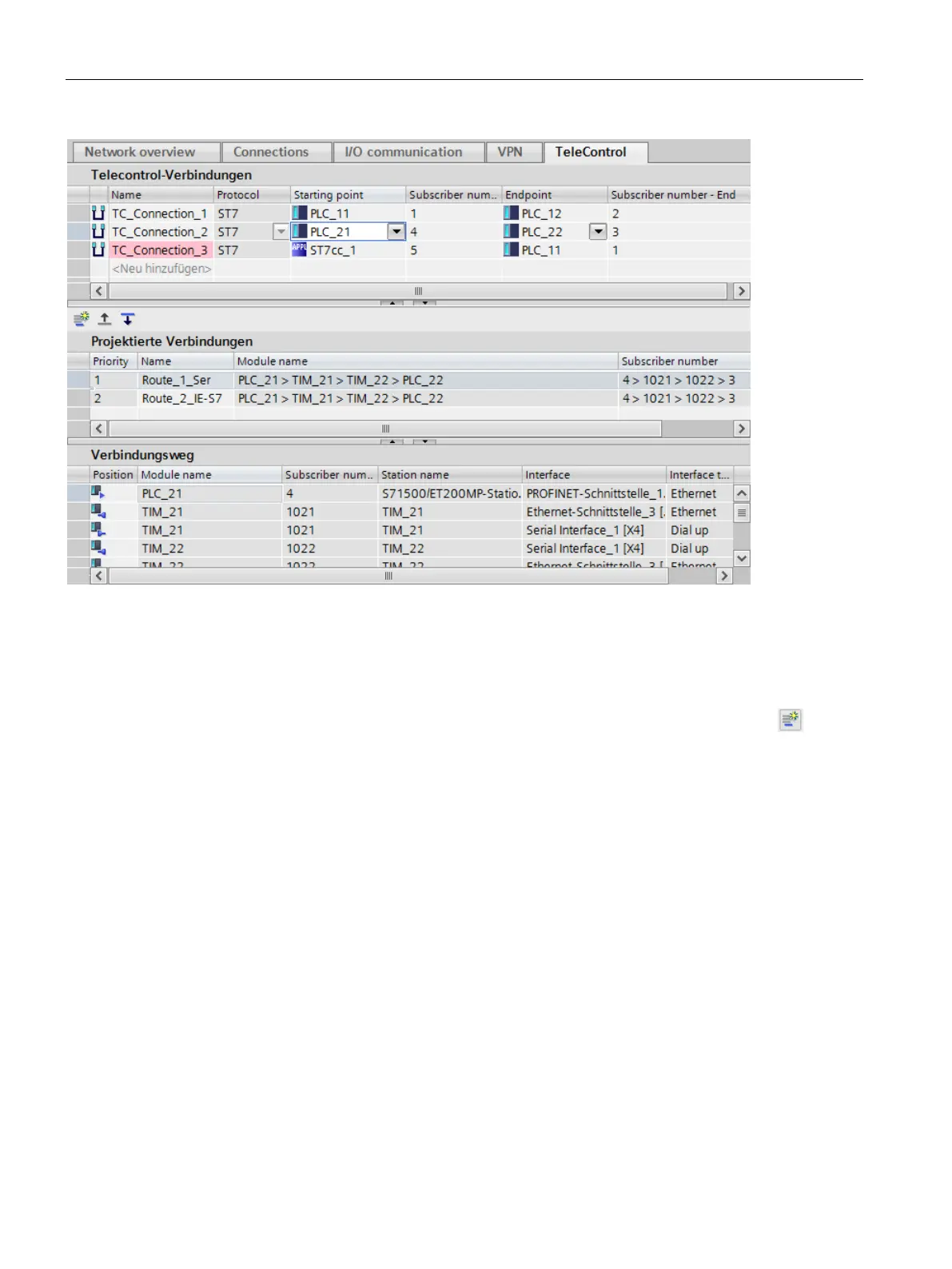Select the TC_Connection_3 name cell
The width and height of the screenshot is (952, 1269).
click(x=160, y=250)
